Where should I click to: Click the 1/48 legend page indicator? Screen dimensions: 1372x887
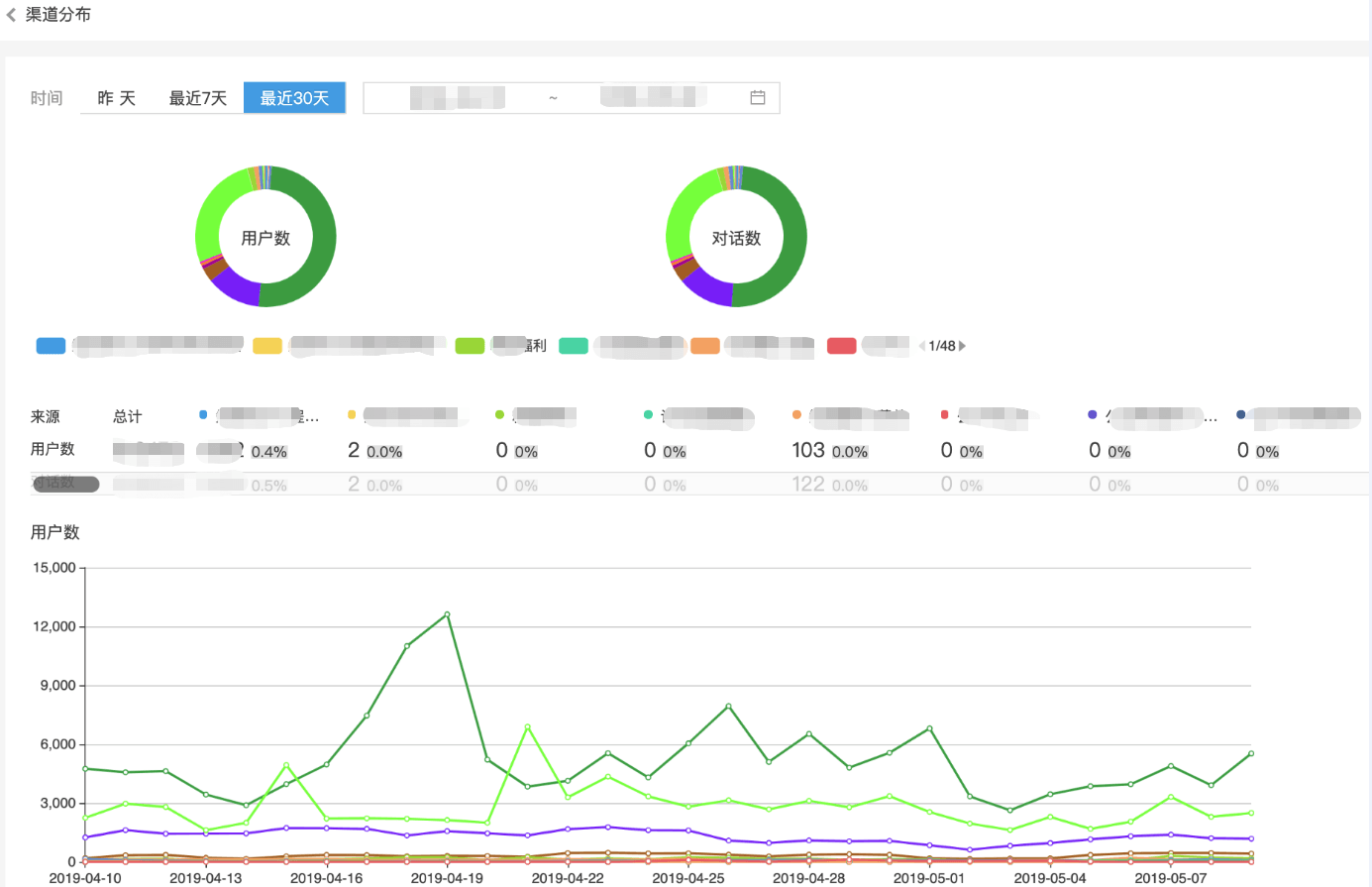pyautogui.click(x=942, y=346)
